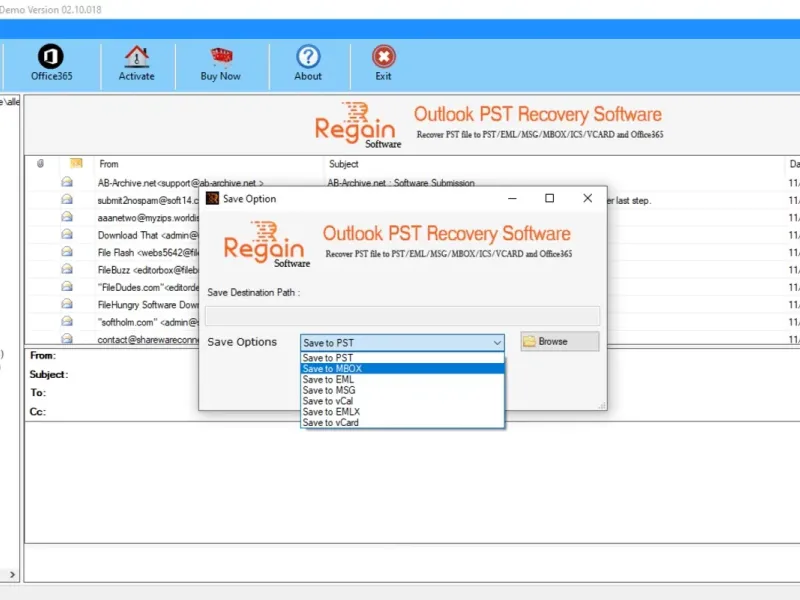800x600 pixels.
Task: Open the About help icon
Action: click(x=308, y=57)
